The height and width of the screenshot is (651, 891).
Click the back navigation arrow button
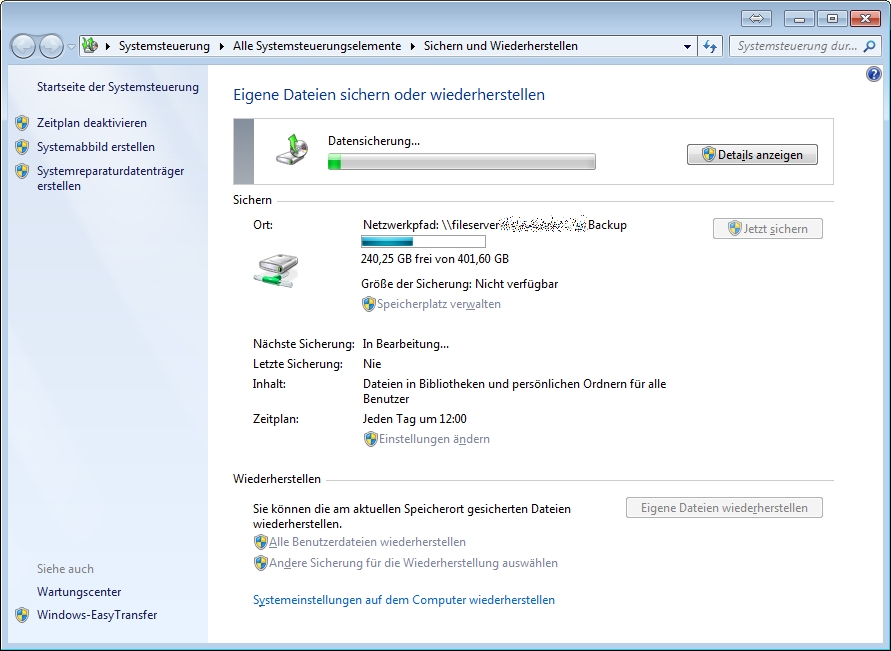(24, 46)
